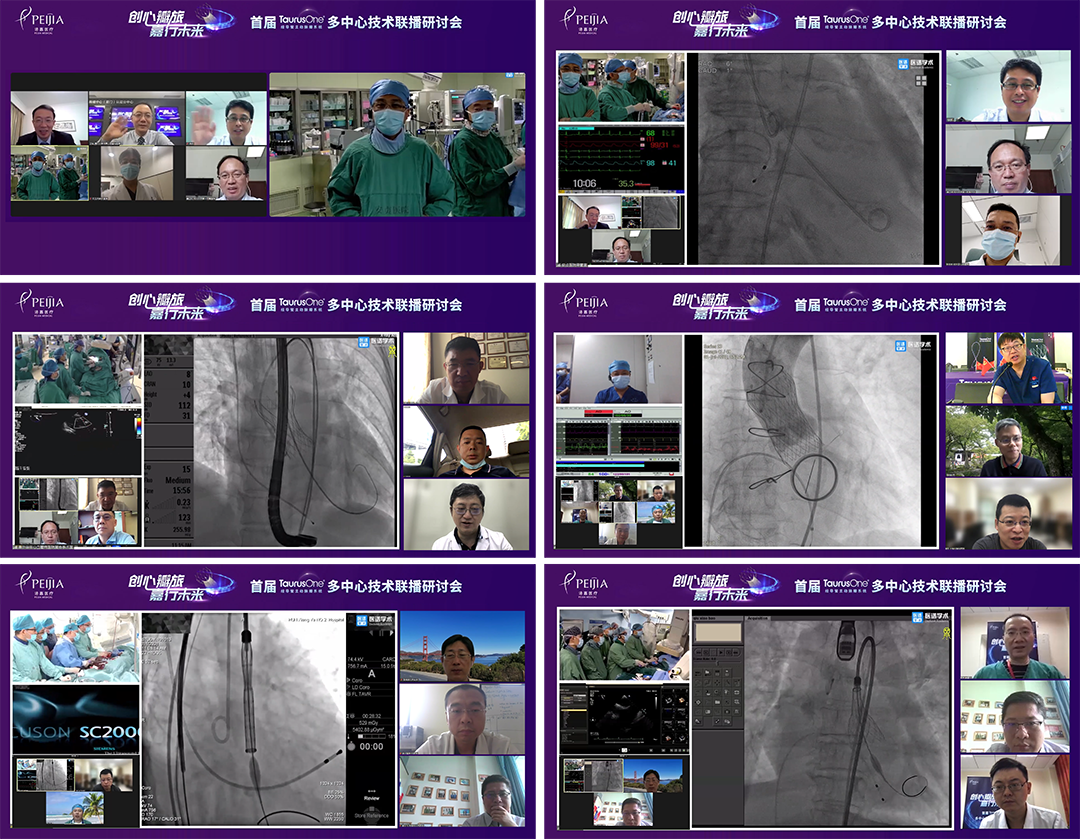Select the vital signs monitor showing 10:06
The height and width of the screenshot is (839, 1080).
620,157
